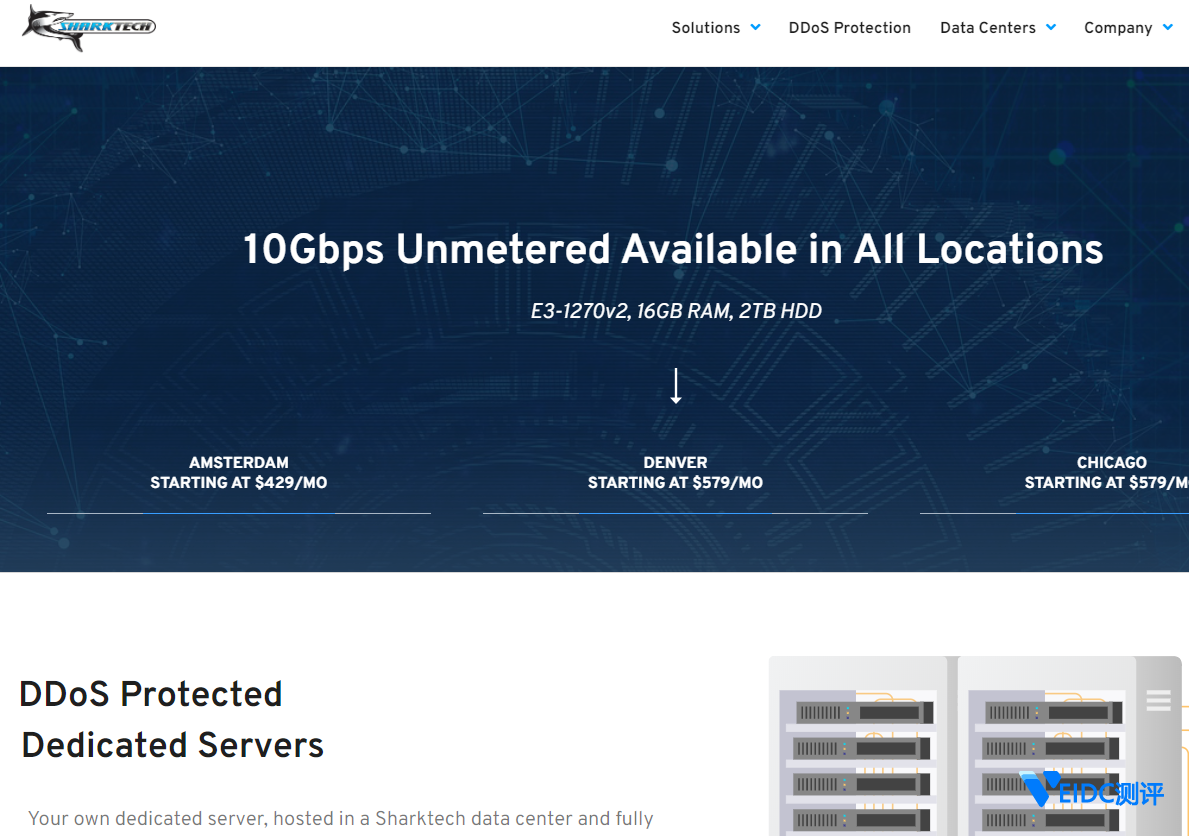Choose the Denver $579/mo offer

tap(675, 472)
